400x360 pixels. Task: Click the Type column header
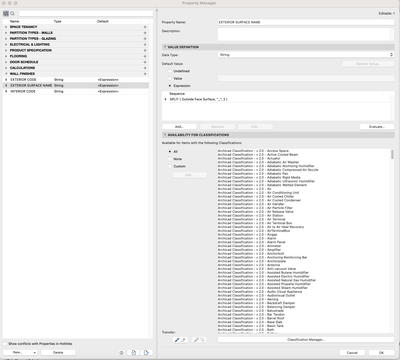pos(58,21)
